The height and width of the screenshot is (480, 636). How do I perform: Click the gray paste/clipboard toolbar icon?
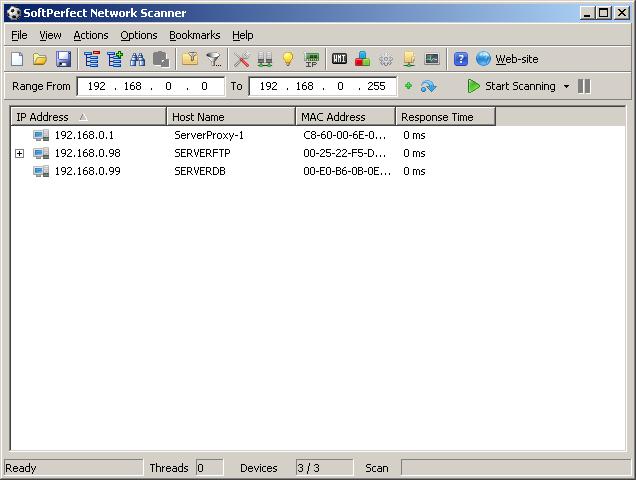pyautogui.click(x=161, y=59)
